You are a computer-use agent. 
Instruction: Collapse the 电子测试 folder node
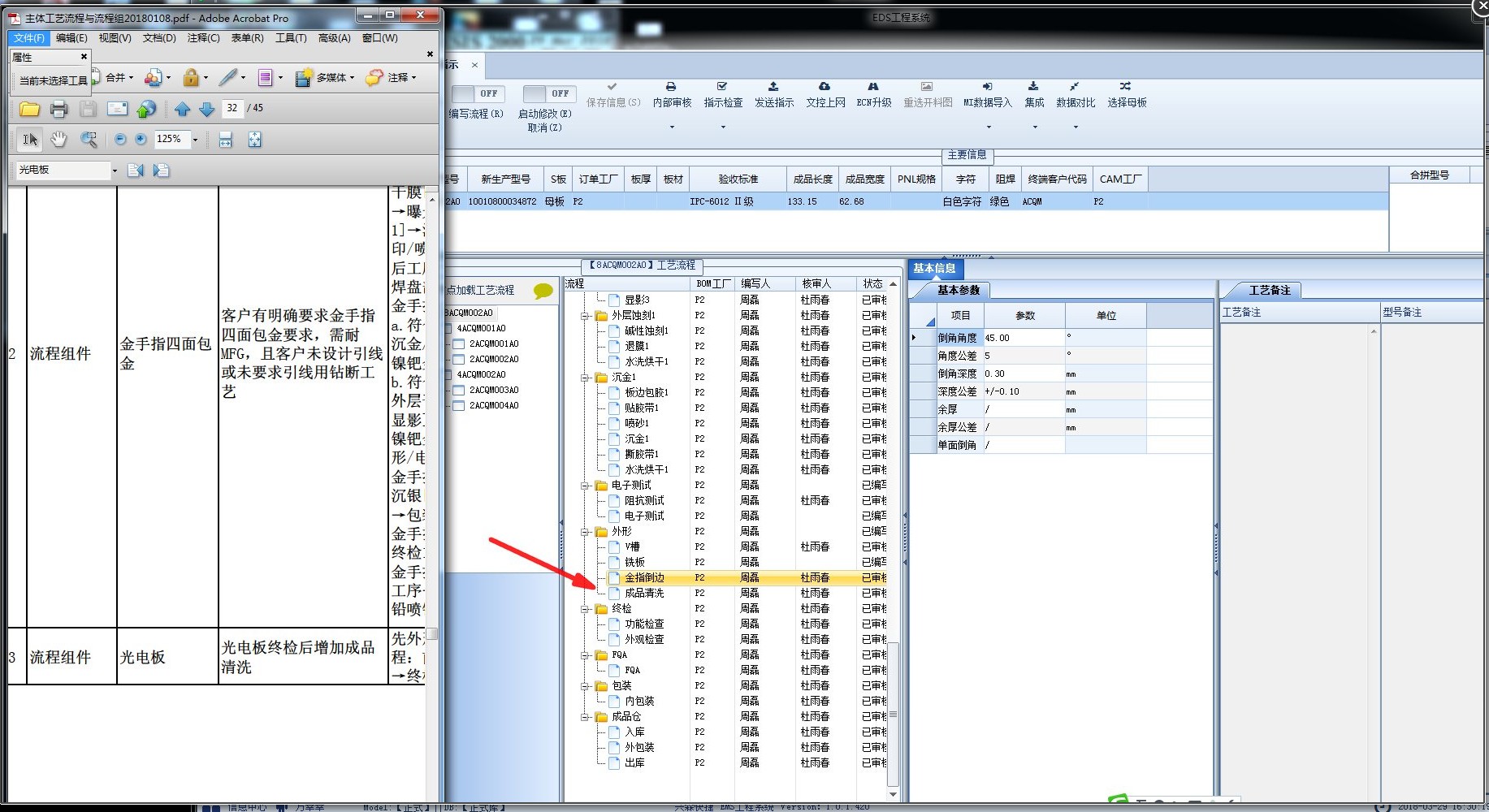point(585,485)
